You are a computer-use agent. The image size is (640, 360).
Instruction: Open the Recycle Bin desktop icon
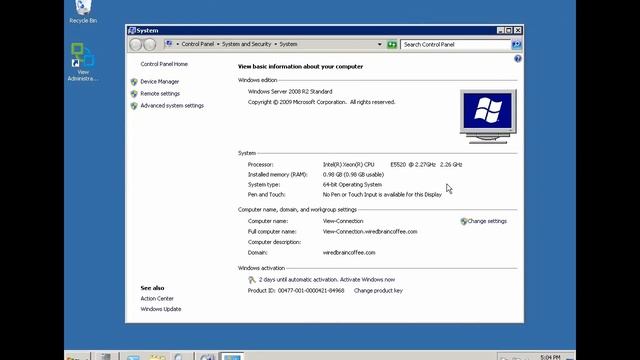(83, 11)
